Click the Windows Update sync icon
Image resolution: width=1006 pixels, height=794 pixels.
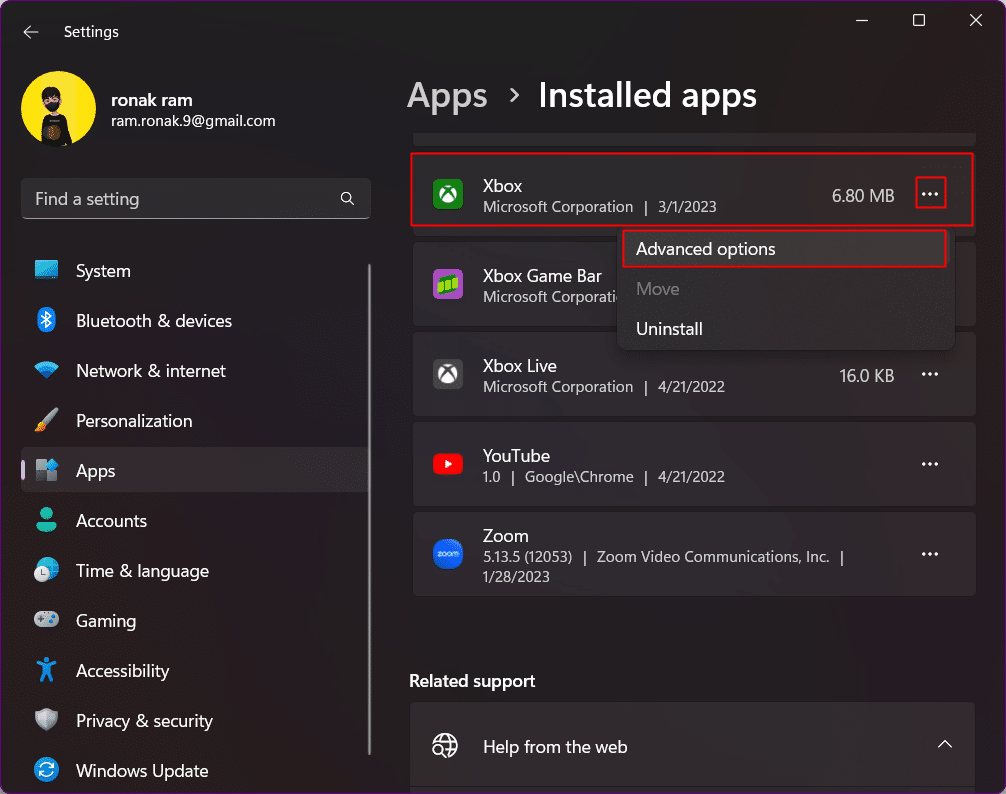click(46, 770)
